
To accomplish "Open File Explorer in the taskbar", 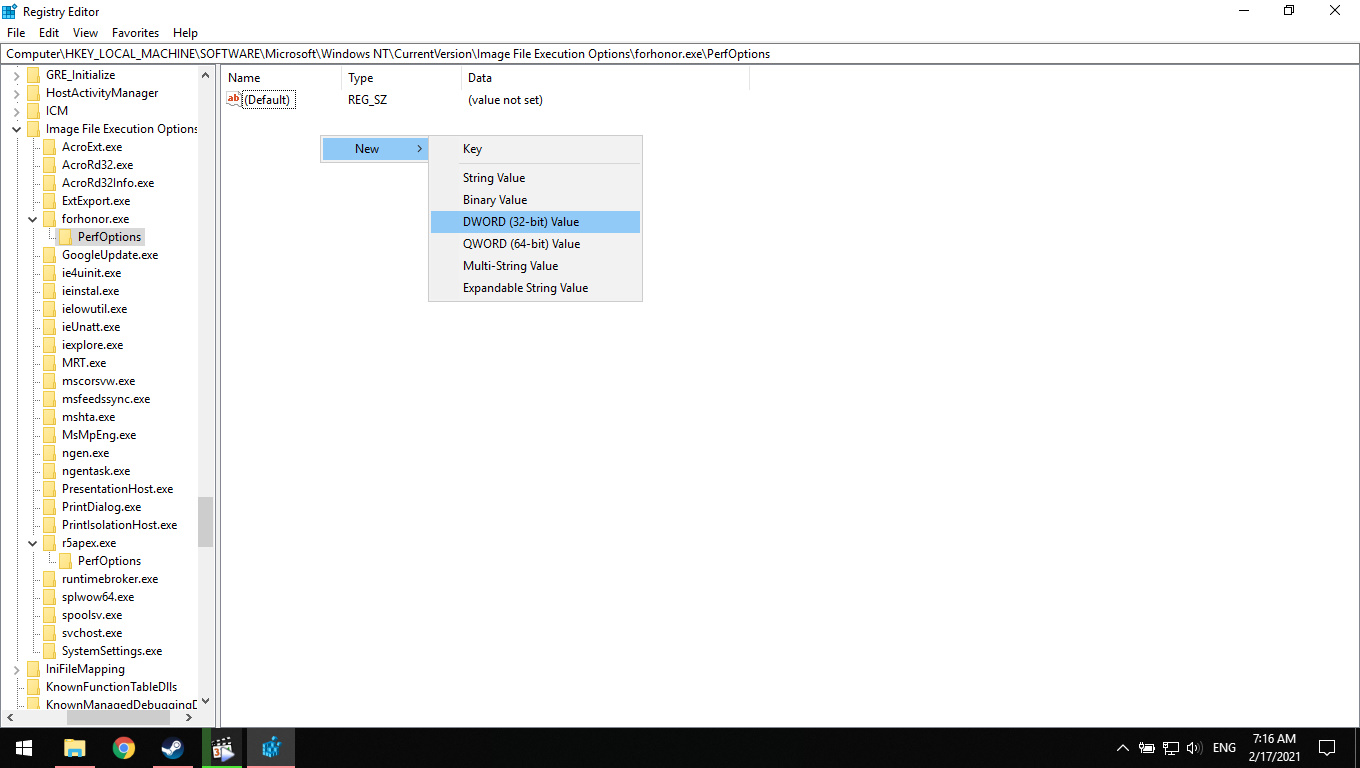I will click(x=74, y=747).
